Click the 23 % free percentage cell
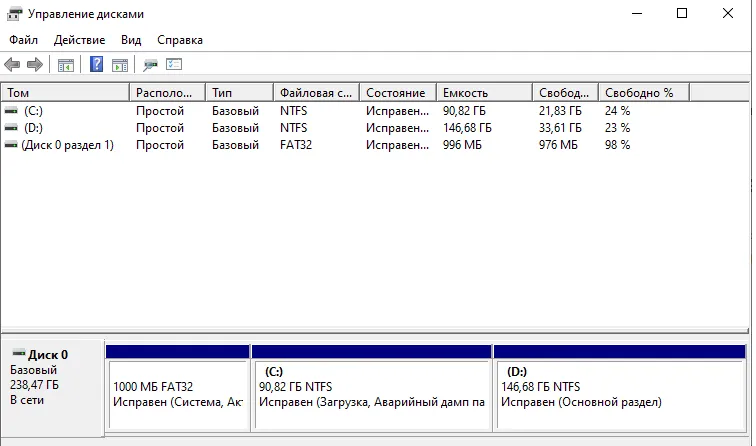756x446 pixels. click(618, 128)
